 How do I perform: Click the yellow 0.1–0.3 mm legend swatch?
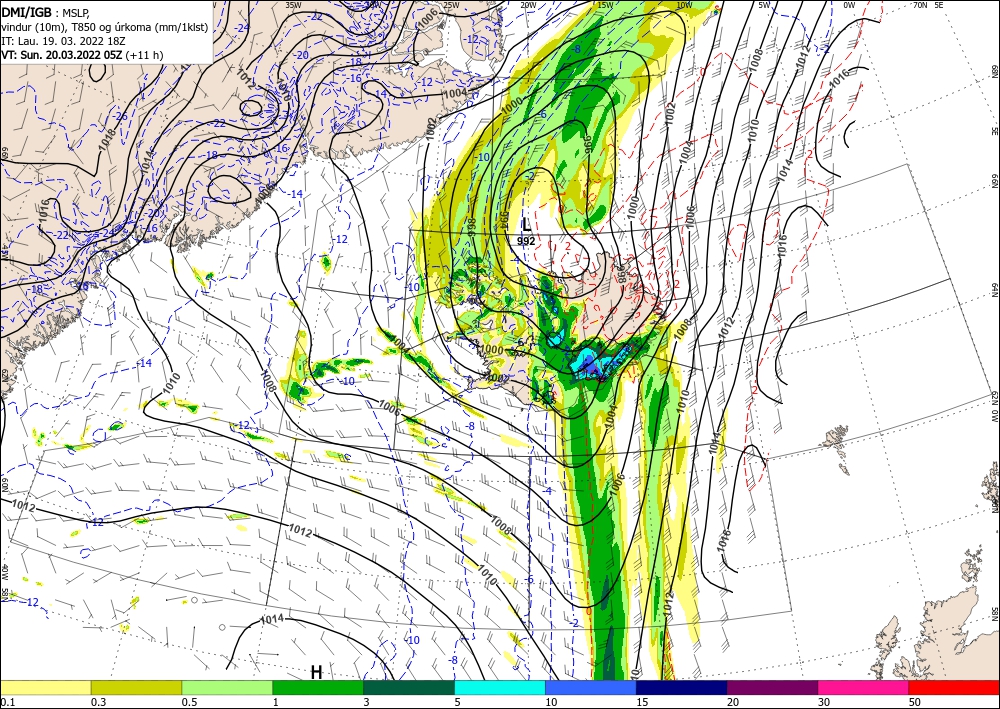coord(46,687)
